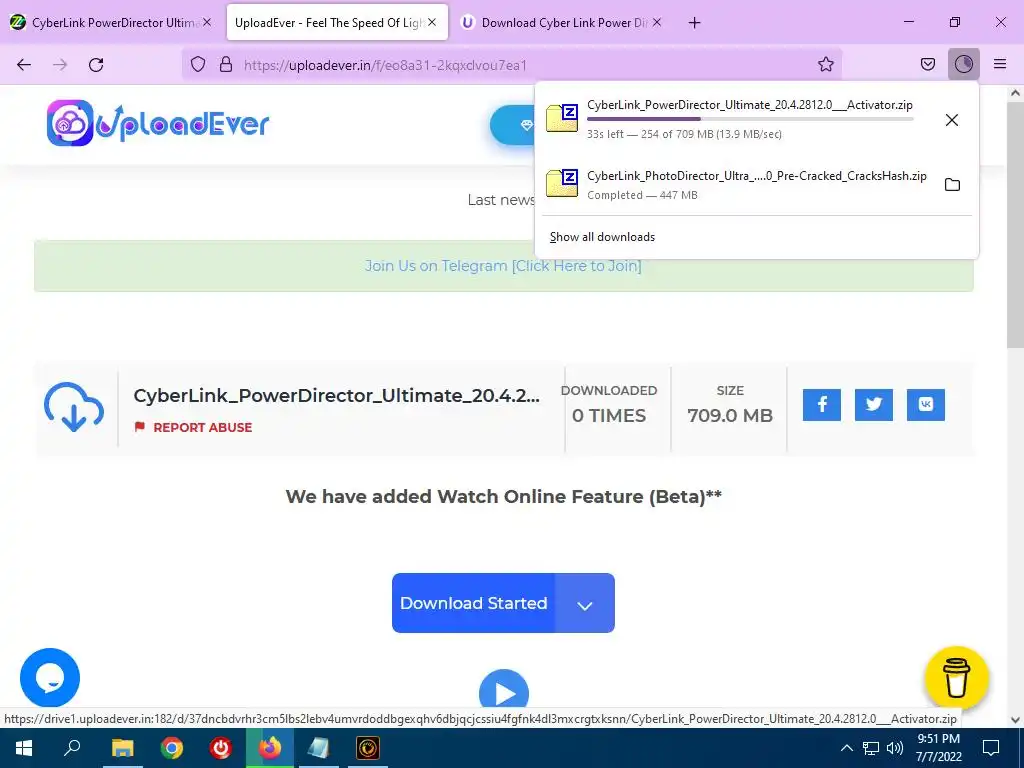Close the UploadEver tab
The image size is (1024, 768).
click(432, 22)
